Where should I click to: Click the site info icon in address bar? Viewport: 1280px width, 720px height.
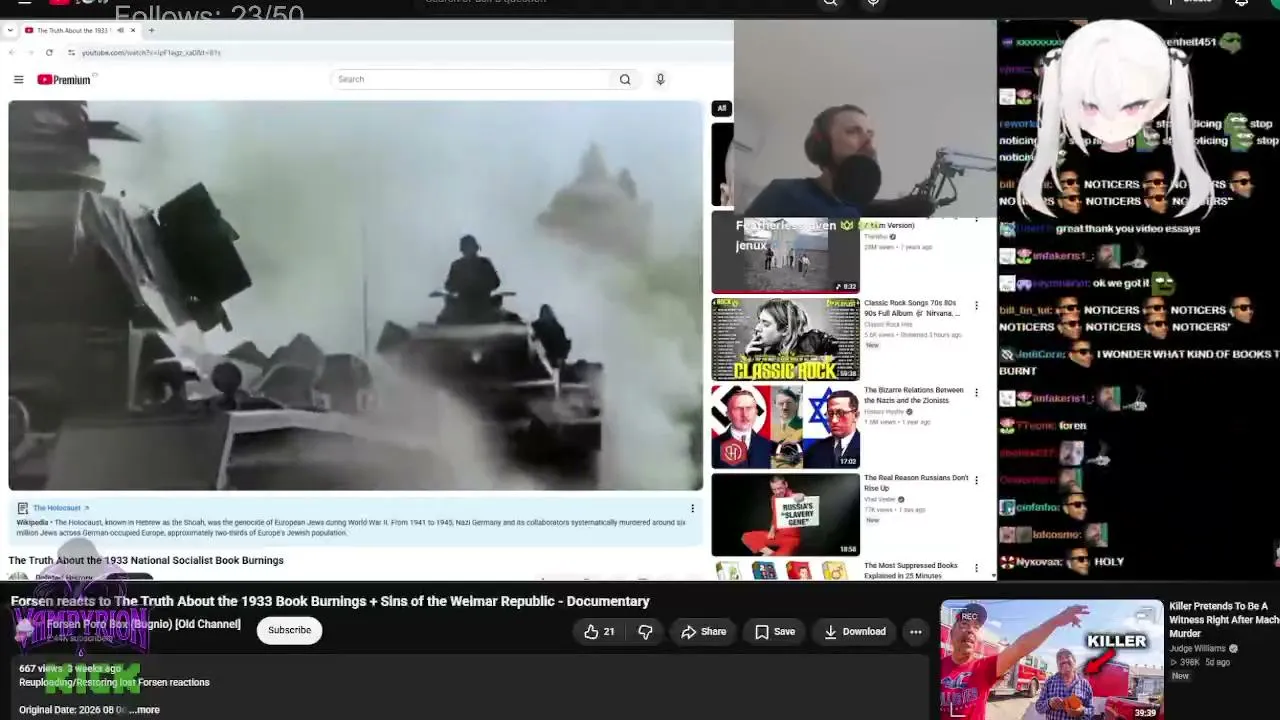[x=71, y=52]
